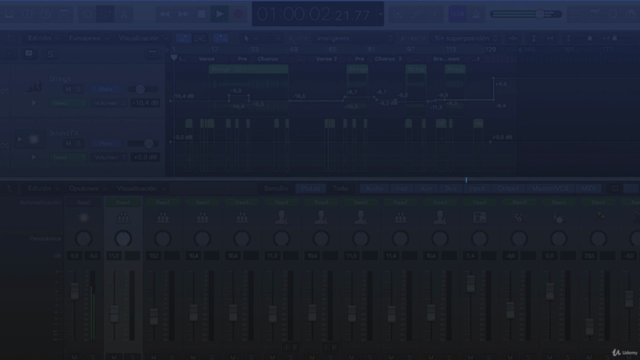640x360 pixels.
Task: Toggle the Mixer button in control bar
Action: coord(105,14)
